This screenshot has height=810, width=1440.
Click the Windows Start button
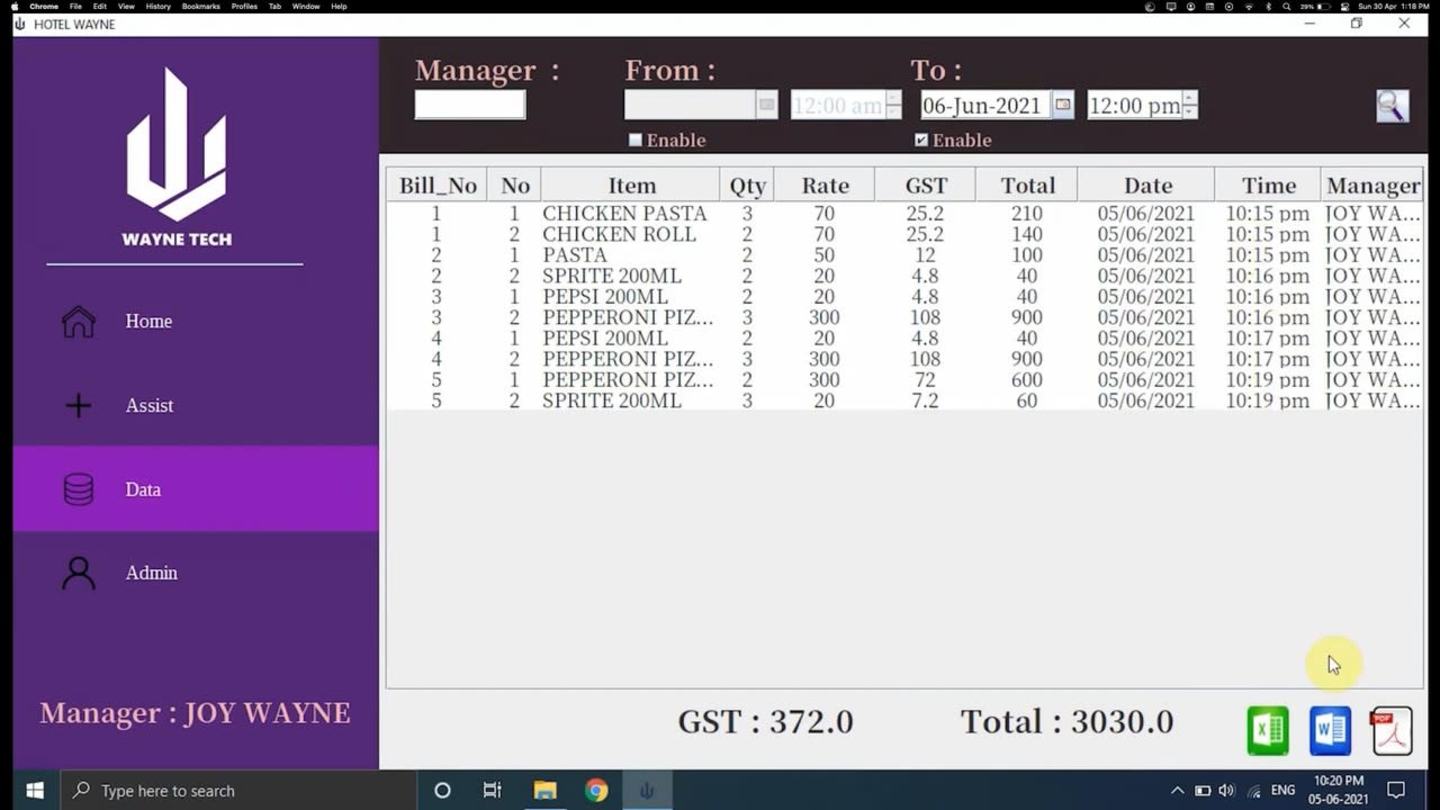click(34, 790)
